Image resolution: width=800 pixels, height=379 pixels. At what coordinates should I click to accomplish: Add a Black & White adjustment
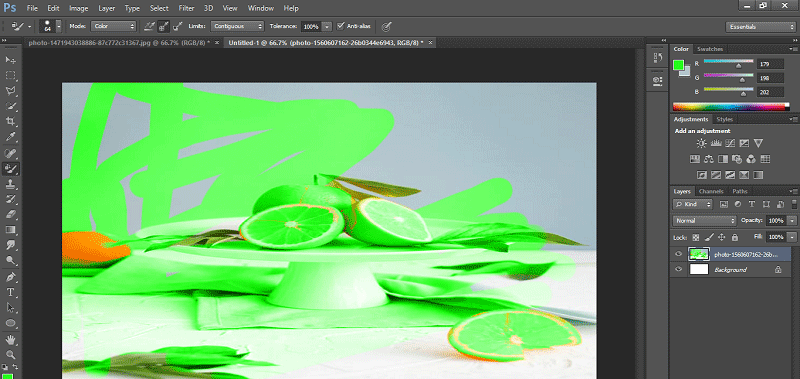pos(722,159)
